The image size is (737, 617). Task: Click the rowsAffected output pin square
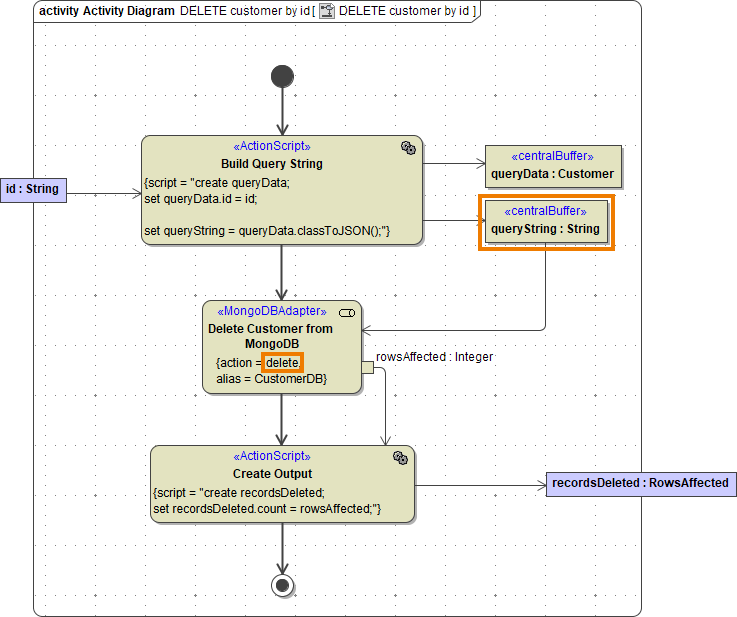tap(367, 368)
